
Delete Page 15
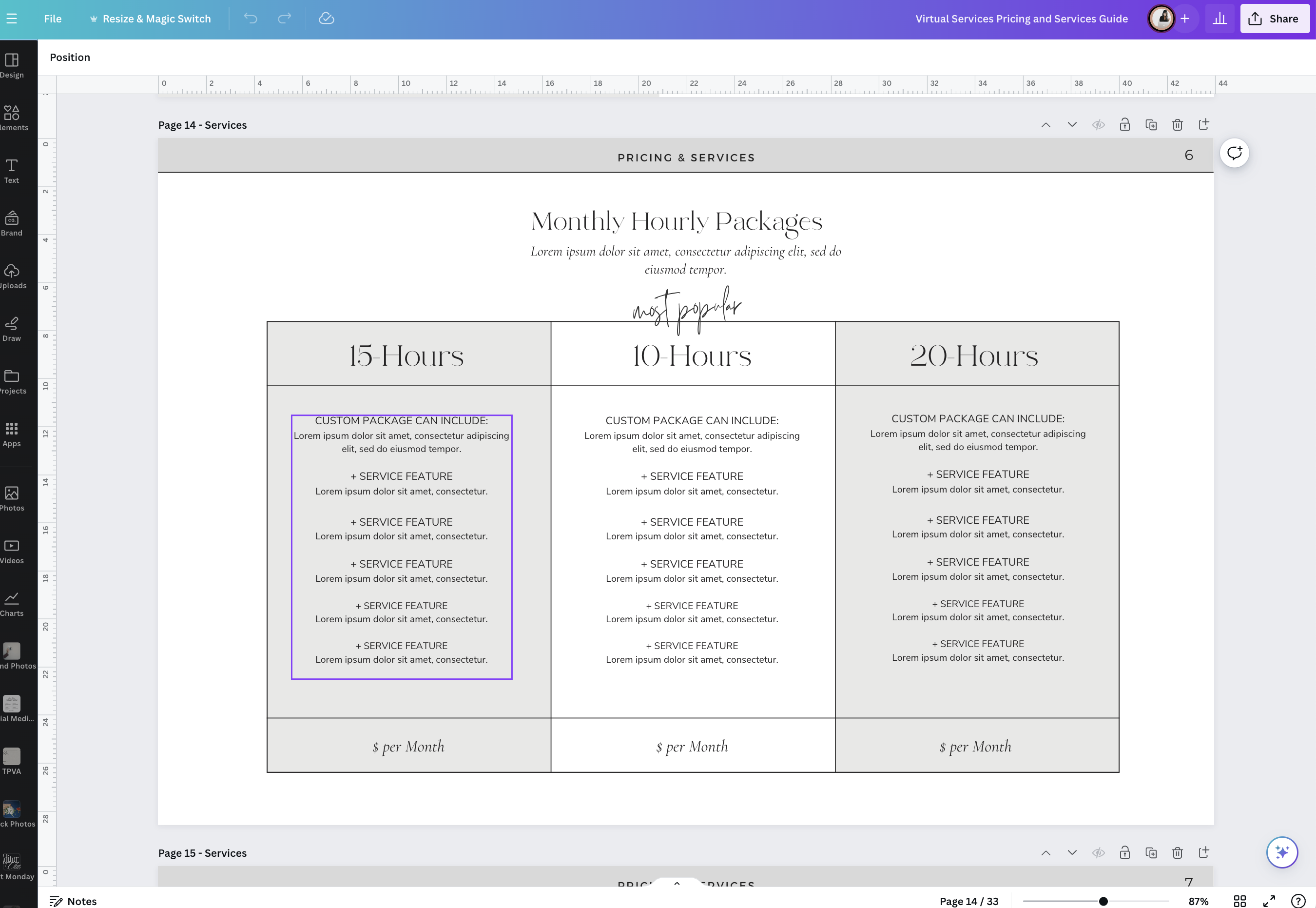point(1177,853)
